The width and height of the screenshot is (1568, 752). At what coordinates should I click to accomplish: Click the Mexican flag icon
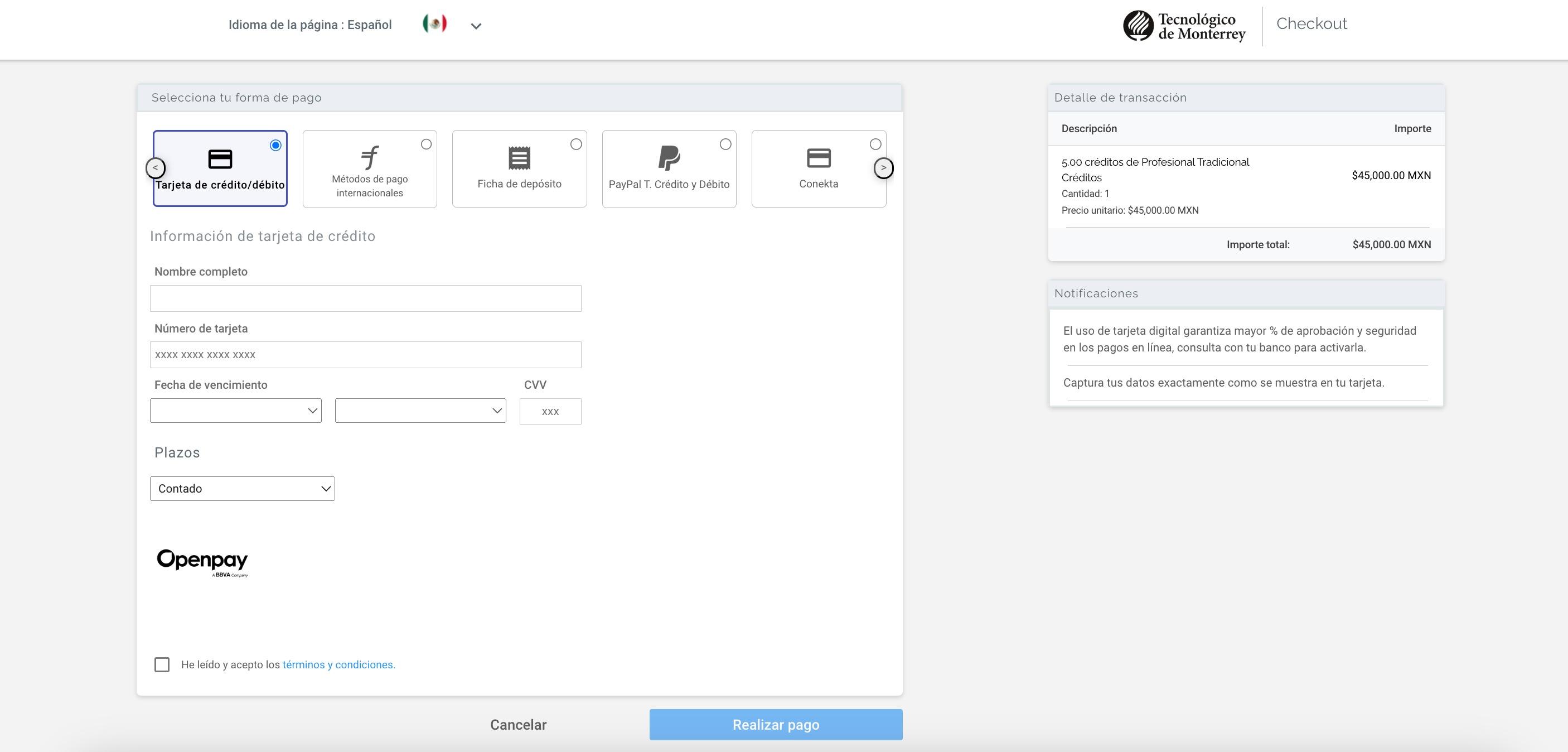434,24
